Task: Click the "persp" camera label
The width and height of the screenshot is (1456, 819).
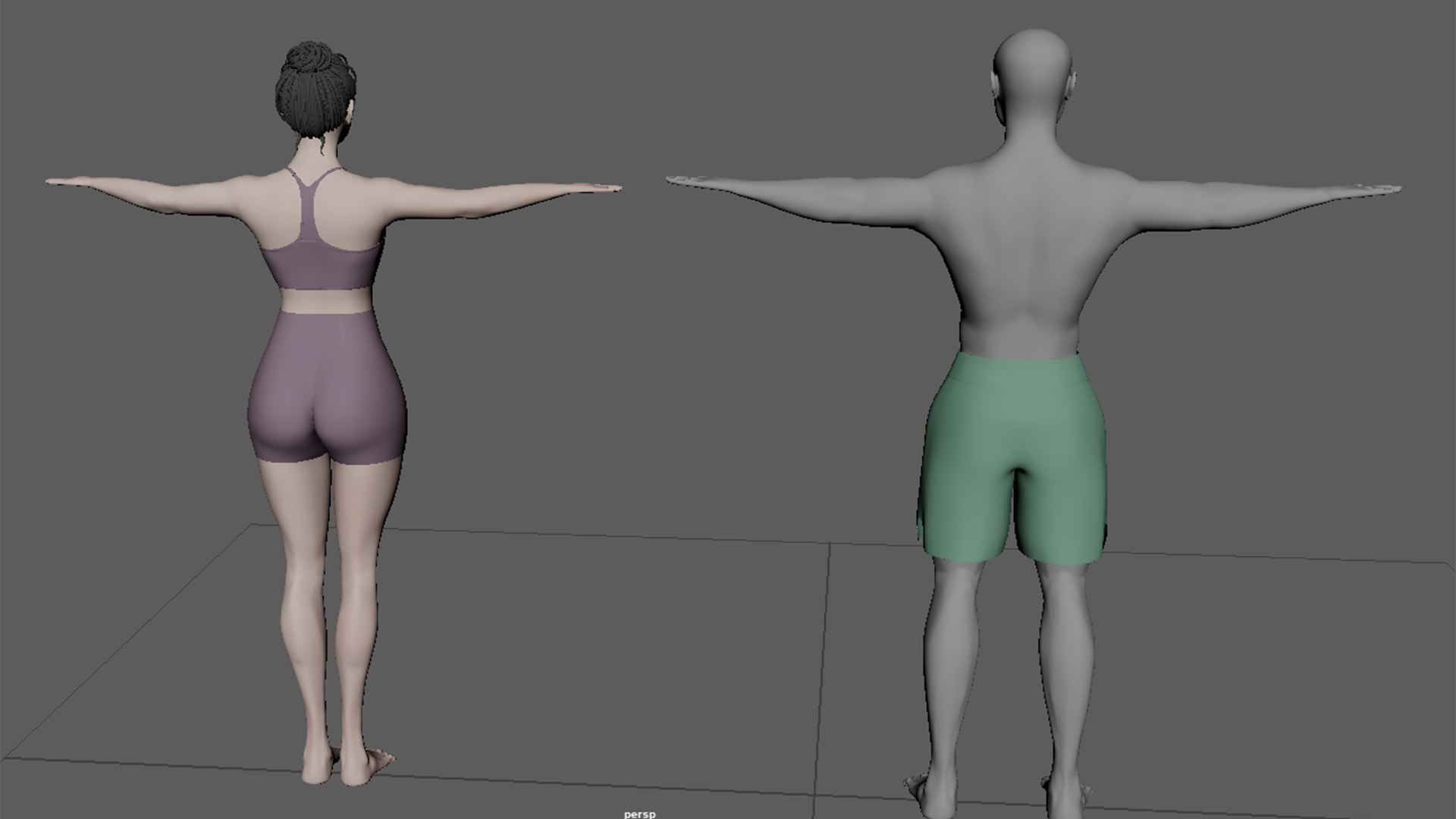Action: tap(639, 814)
